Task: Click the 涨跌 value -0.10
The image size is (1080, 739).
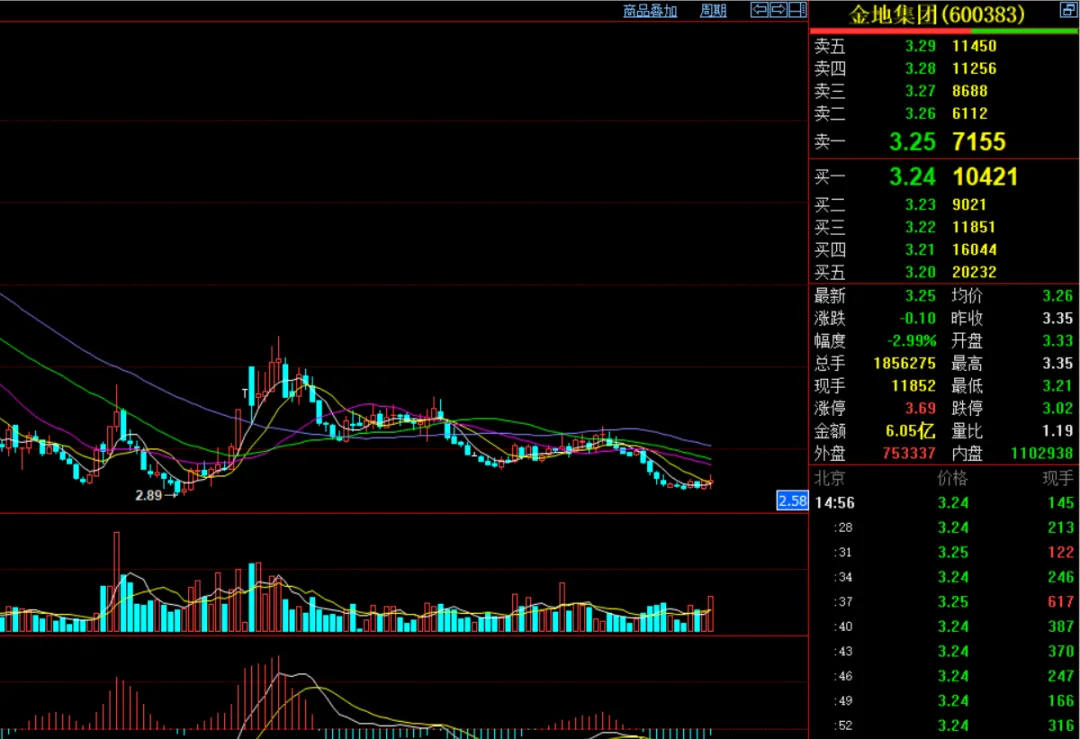Action: pyautogui.click(x=917, y=319)
